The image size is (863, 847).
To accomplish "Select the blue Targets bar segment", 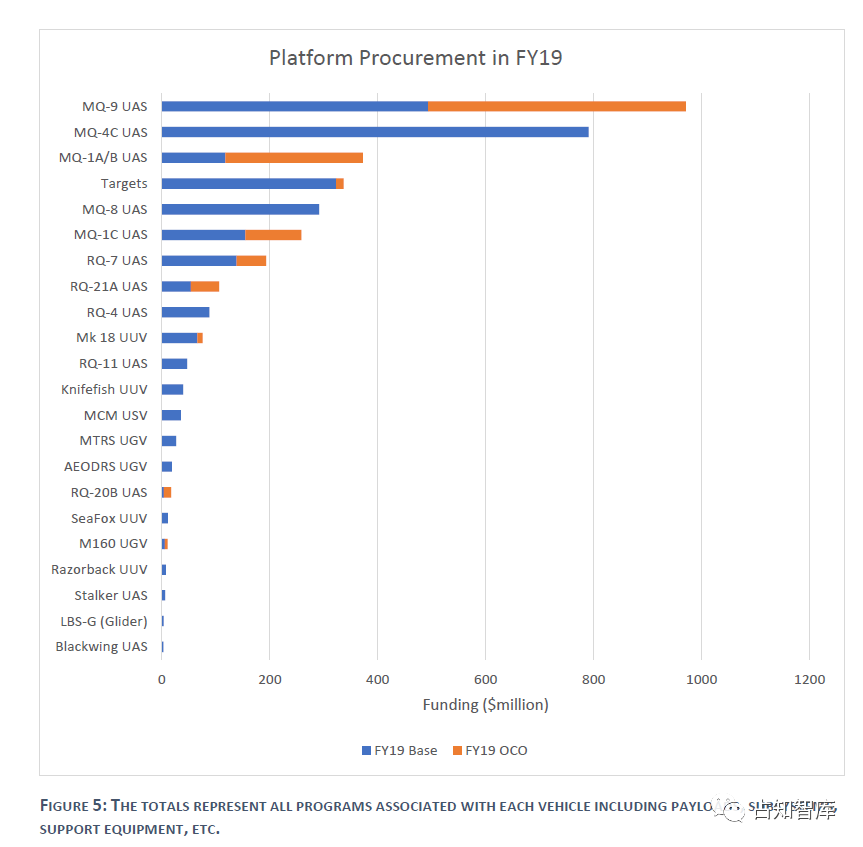I will [248, 183].
